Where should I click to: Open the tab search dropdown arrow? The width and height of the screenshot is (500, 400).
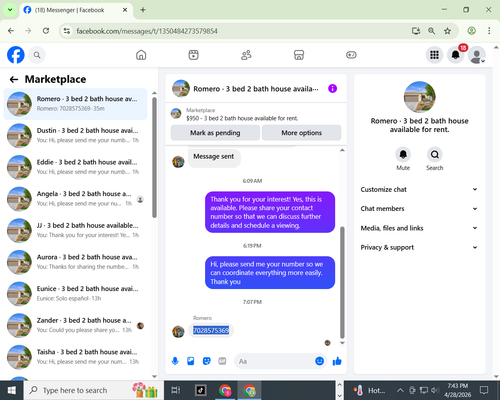point(10,10)
